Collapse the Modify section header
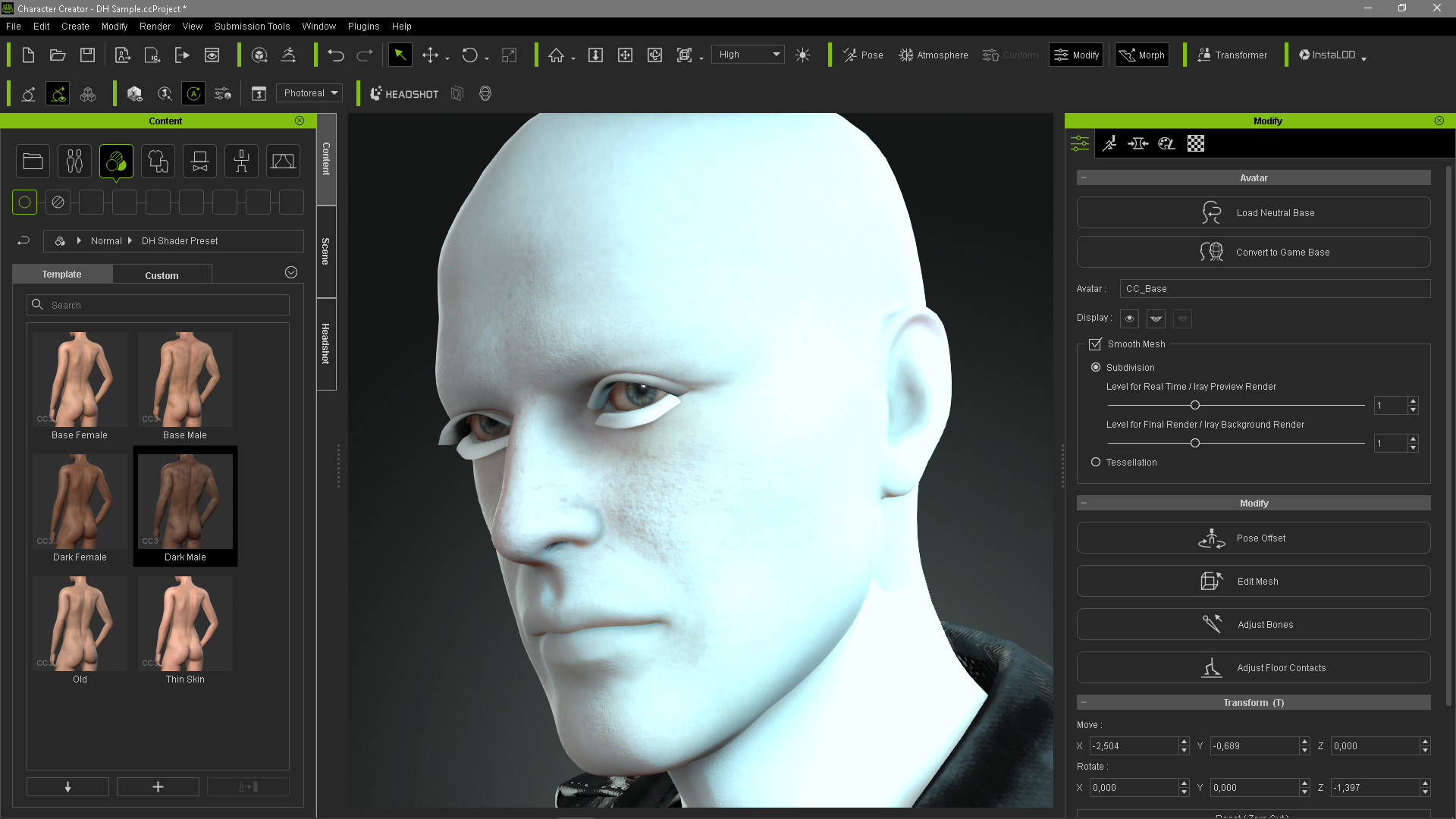 pyautogui.click(x=1084, y=503)
